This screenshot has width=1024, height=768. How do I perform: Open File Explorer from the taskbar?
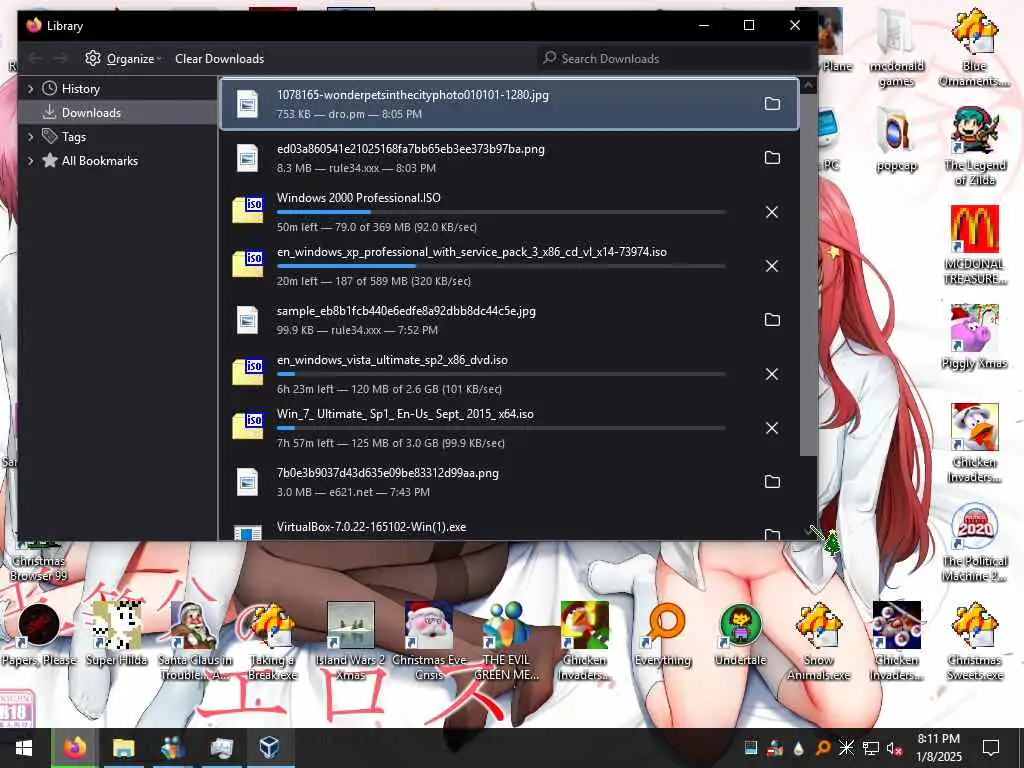[123, 748]
